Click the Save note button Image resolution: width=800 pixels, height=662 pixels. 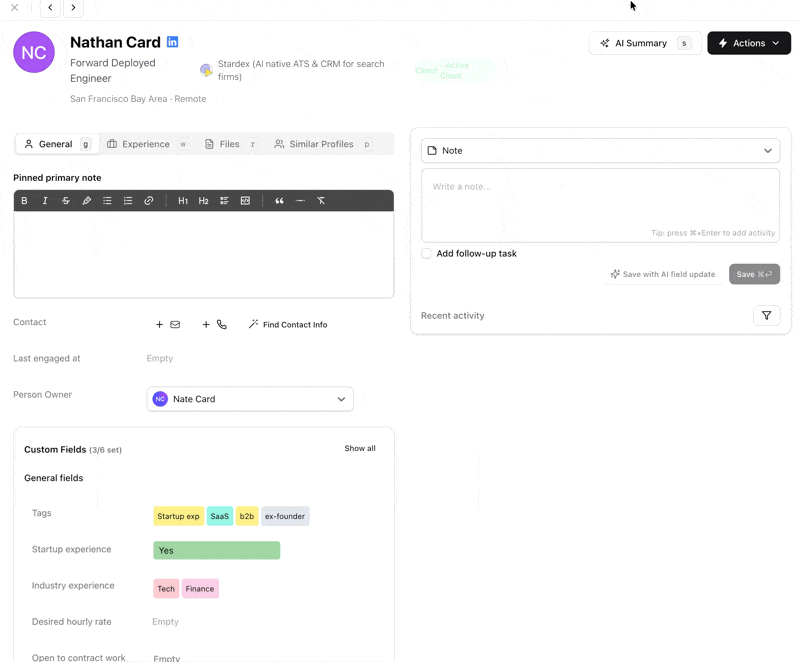754,274
